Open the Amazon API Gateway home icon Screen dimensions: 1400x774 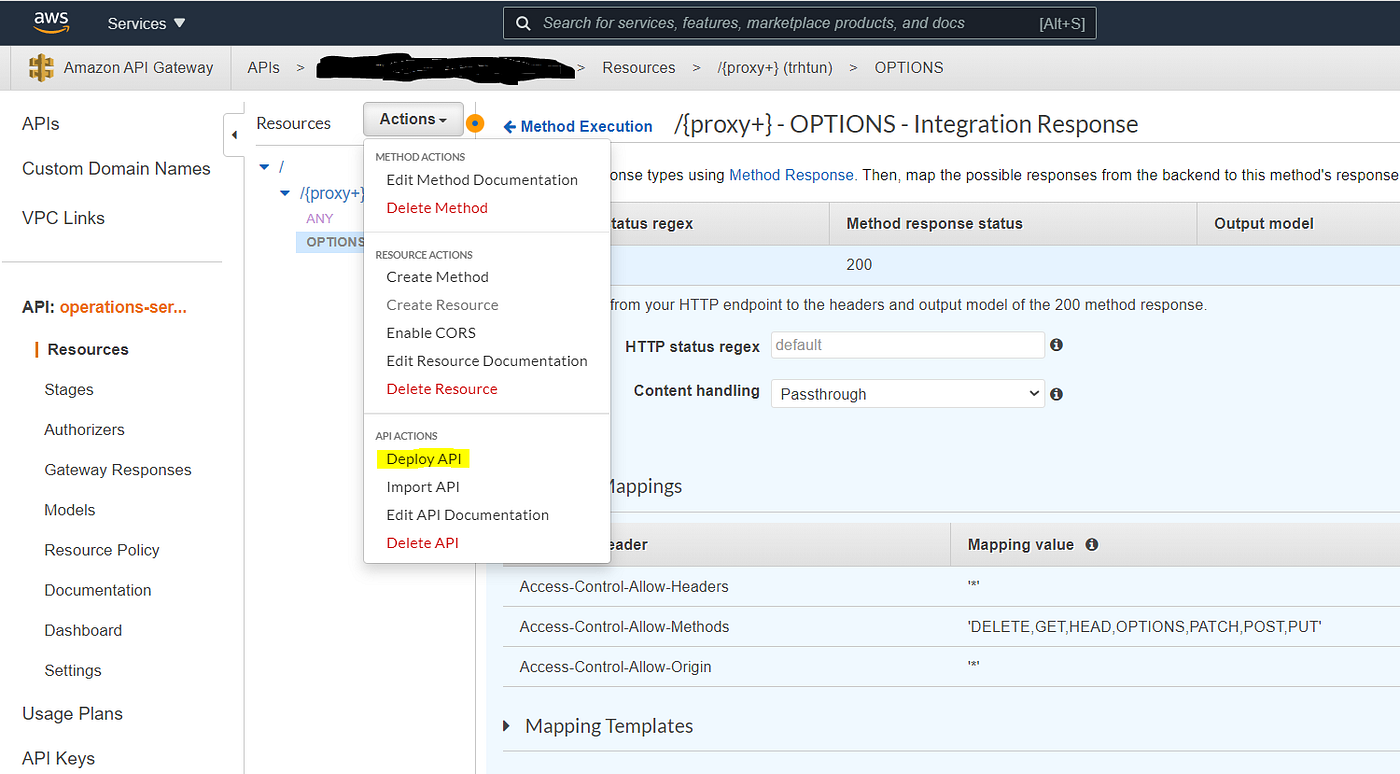41,68
